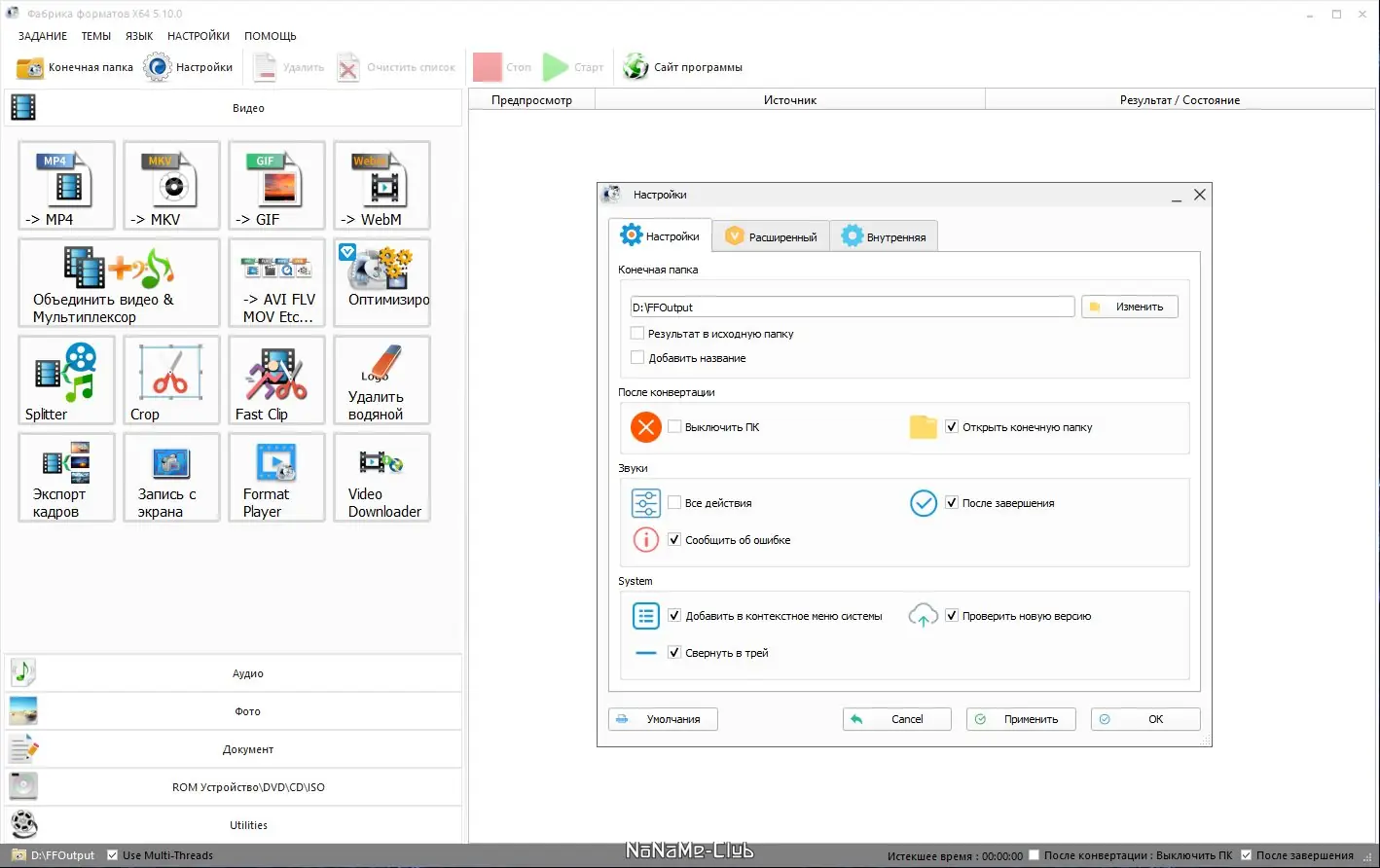Screen dimensions: 1380x868
Task: Click the D:\FFOutput folder in the status bar
Action: (x=54, y=855)
